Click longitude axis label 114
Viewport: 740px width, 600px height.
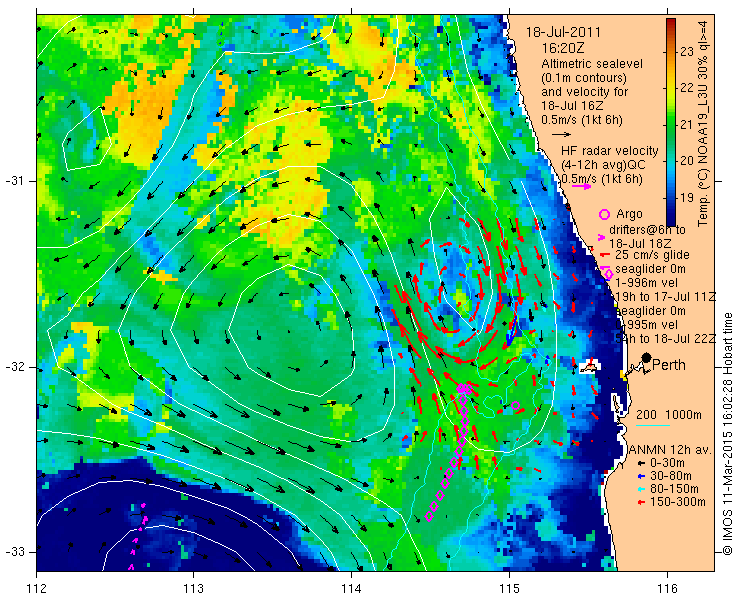tap(351, 588)
